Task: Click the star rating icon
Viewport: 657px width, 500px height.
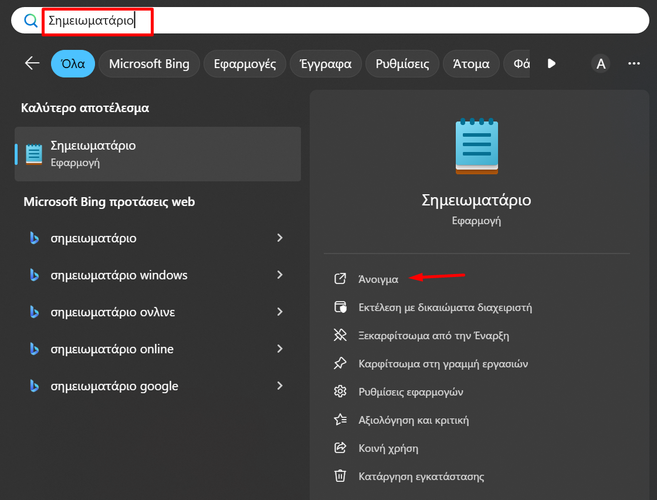Action: pyautogui.click(x=340, y=420)
